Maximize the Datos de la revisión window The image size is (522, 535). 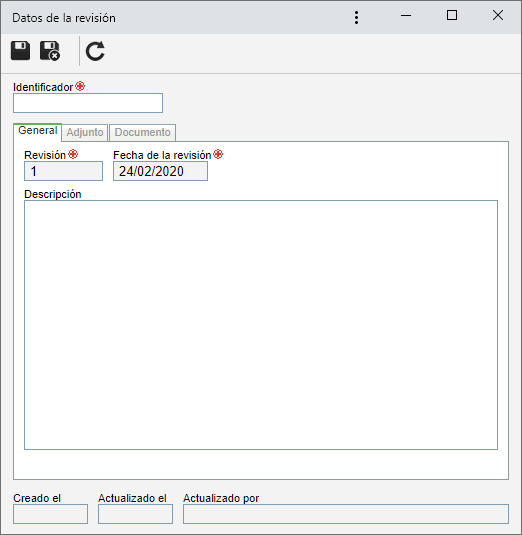[452, 15]
